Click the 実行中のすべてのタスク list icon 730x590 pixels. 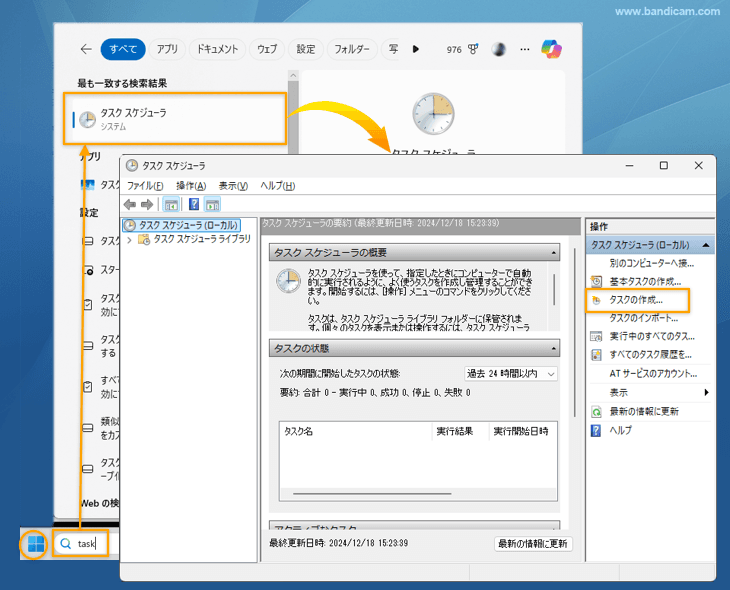pos(596,336)
